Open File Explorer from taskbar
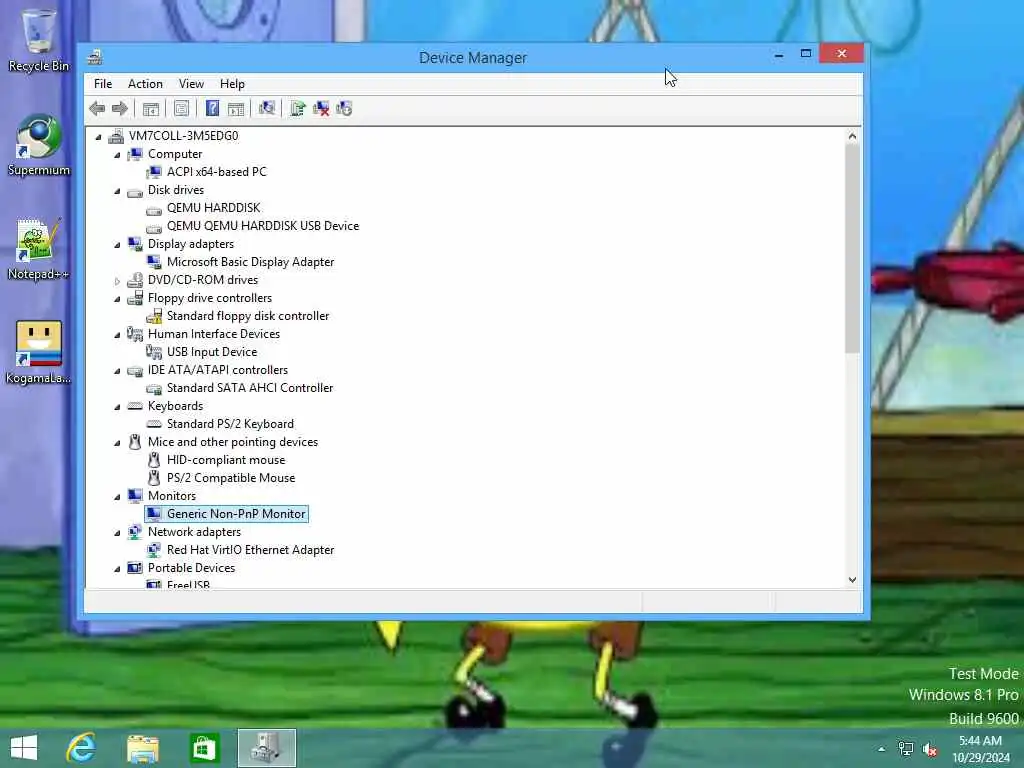The image size is (1024, 768). coord(142,748)
